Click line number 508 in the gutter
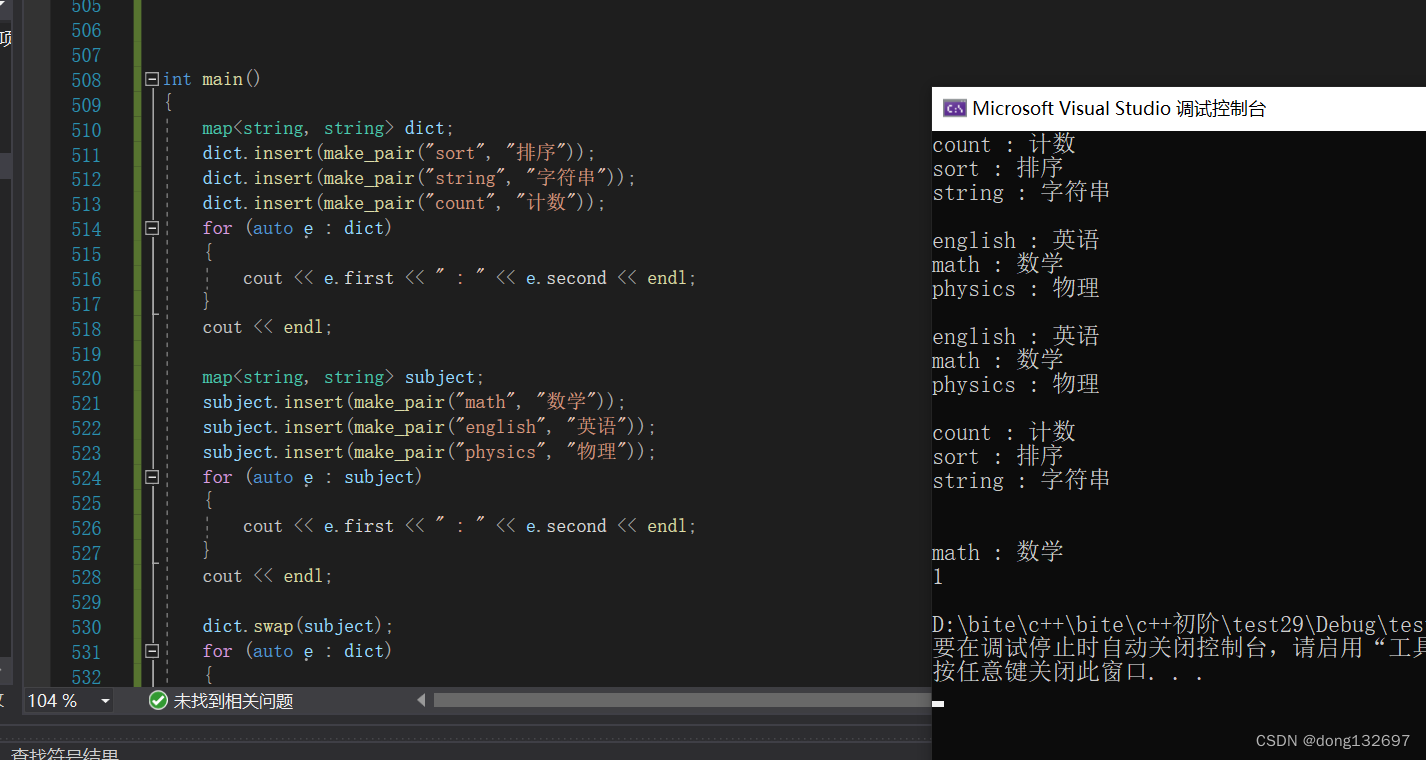This screenshot has width=1426, height=760. (86, 80)
